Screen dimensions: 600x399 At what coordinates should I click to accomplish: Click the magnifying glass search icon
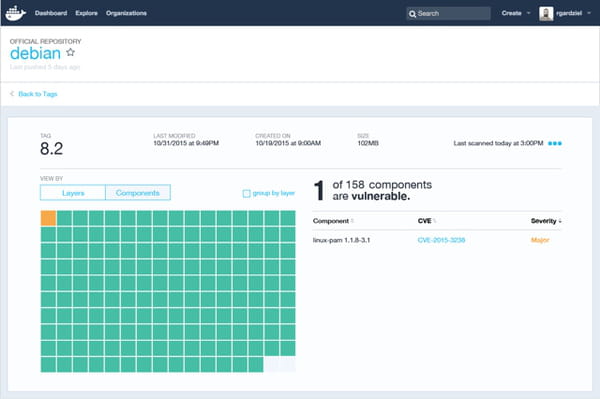coord(412,14)
